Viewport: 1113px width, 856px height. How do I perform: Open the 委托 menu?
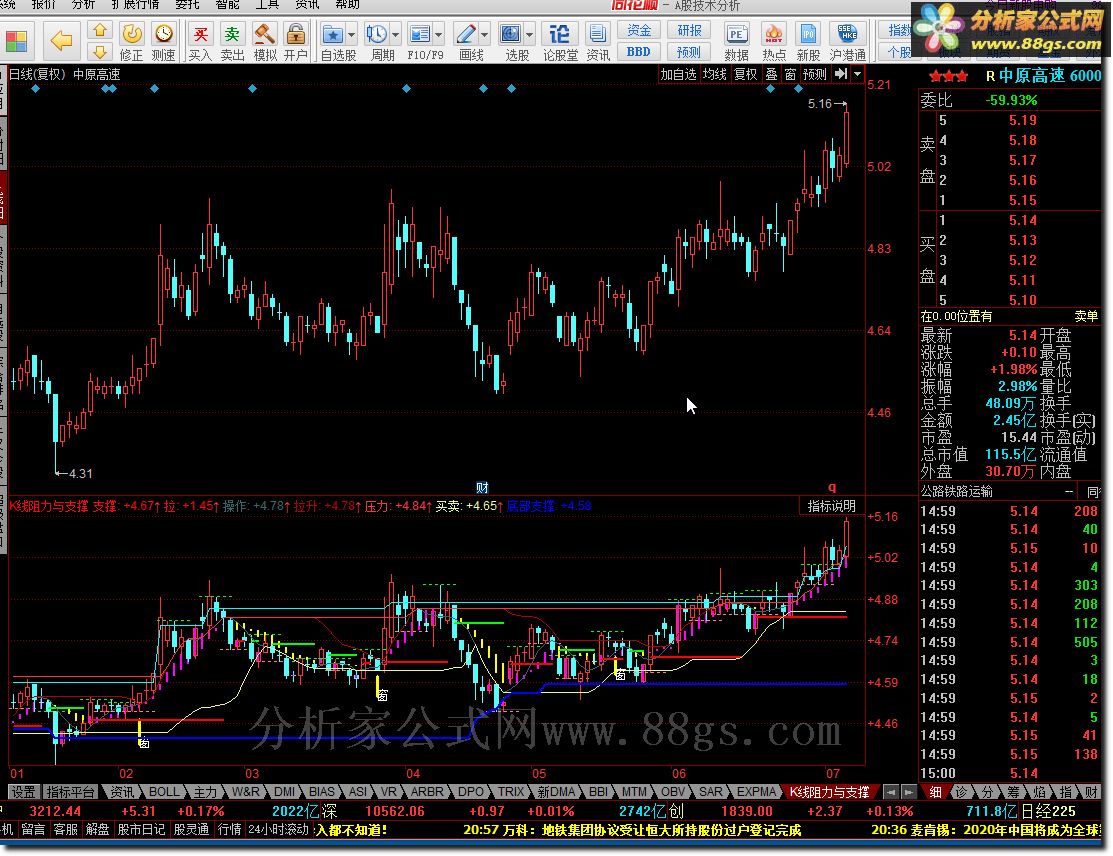(187, 5)
